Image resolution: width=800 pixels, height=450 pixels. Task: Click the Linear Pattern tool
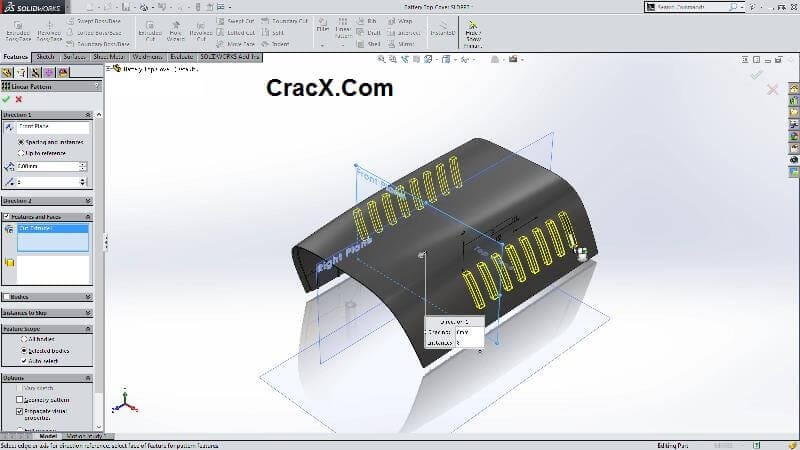pyautogui.click(x=343, y=28)
